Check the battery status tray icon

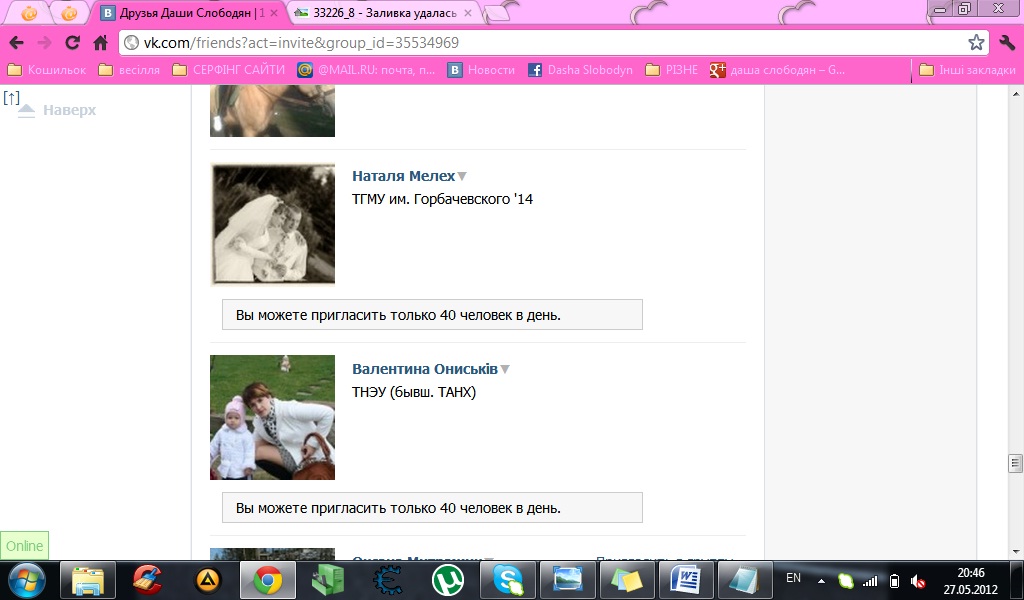(x=895, y=580)
